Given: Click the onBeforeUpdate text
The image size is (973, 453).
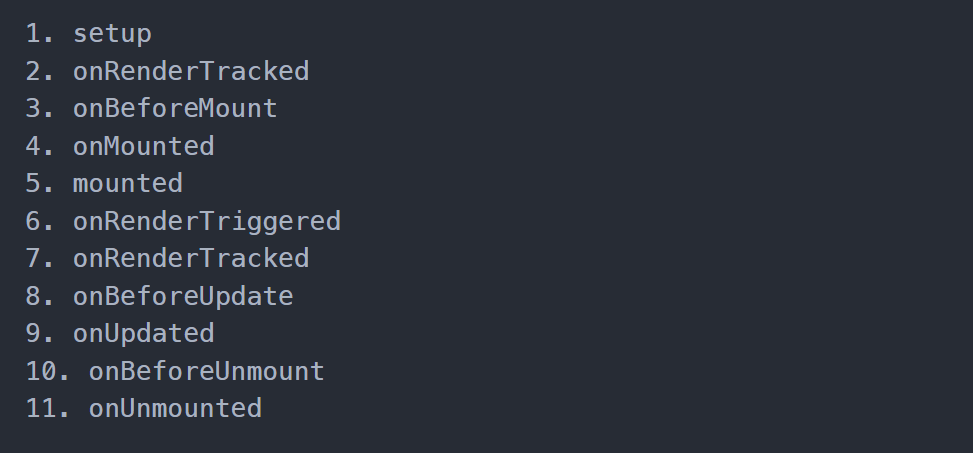Looking at the screenshot, I should tap(183, 296).
